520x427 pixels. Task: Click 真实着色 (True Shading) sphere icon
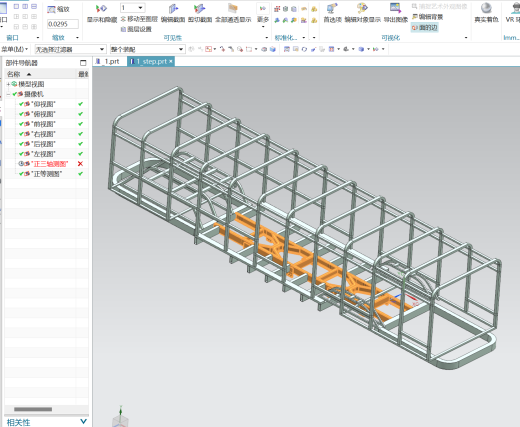[486, 8]
